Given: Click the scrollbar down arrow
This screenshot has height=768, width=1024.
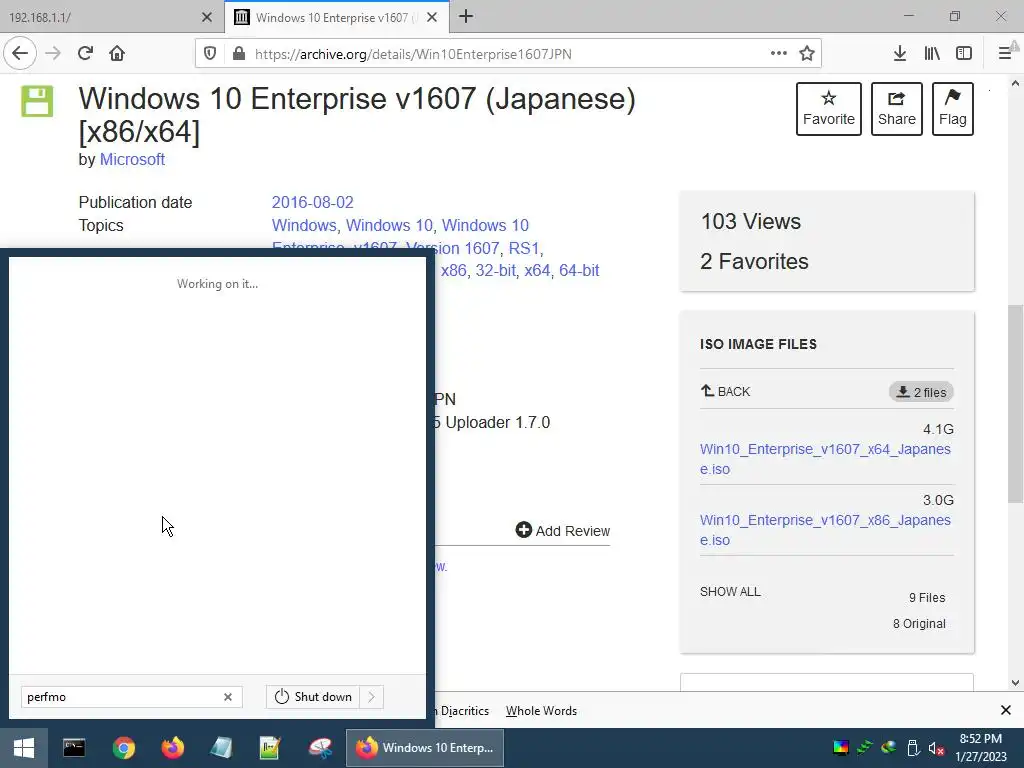Looking at the screenshot, I should point(1016,683).
